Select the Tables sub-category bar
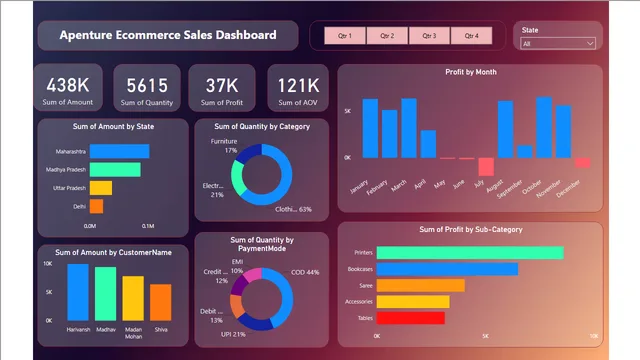This screenshot has width=640, height=360. point(411,318)
